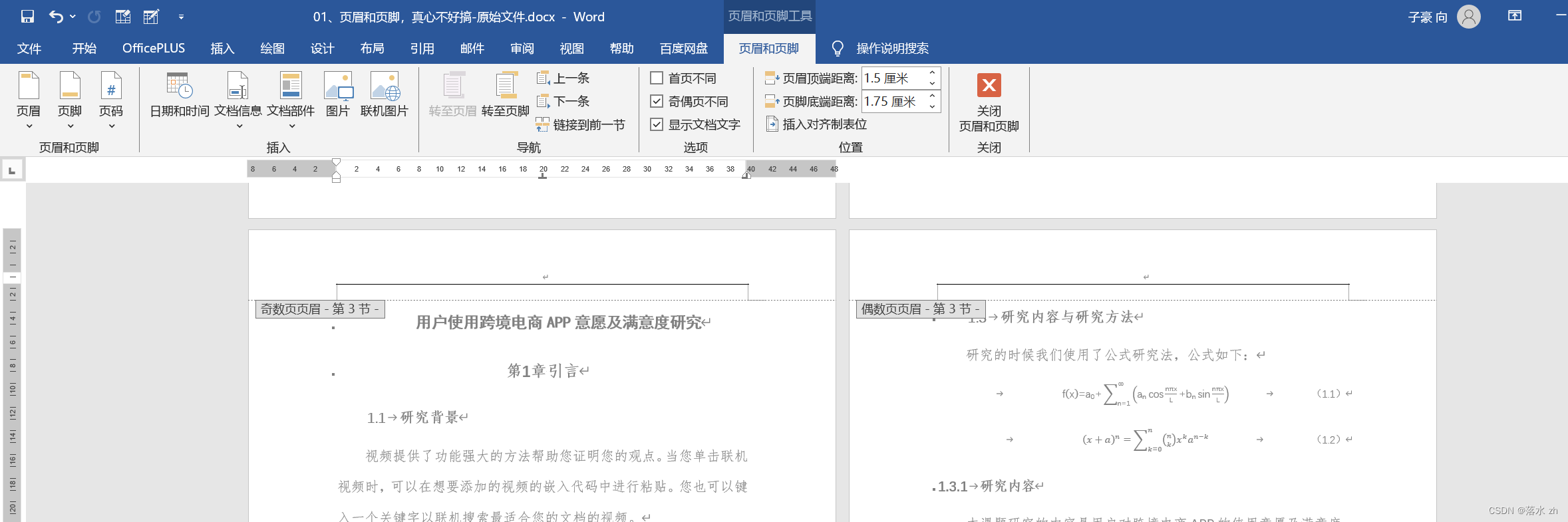Click the 操作说明搜索 search box
Screen dimensions: 1568x522
pyautogui.click(x=893, y=49)
